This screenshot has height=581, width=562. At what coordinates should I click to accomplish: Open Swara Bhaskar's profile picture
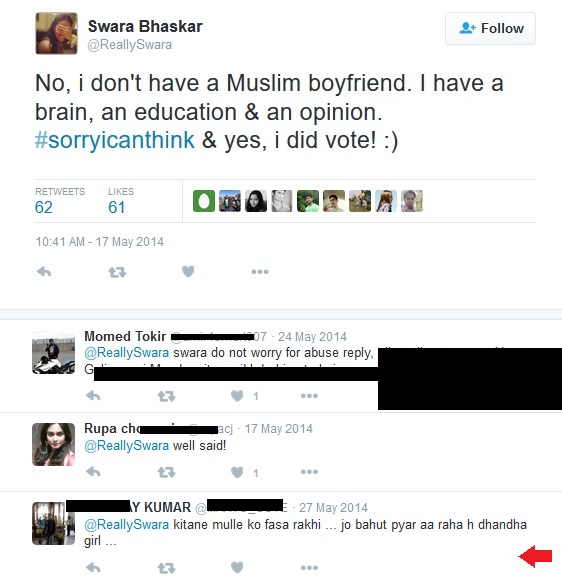56,33
